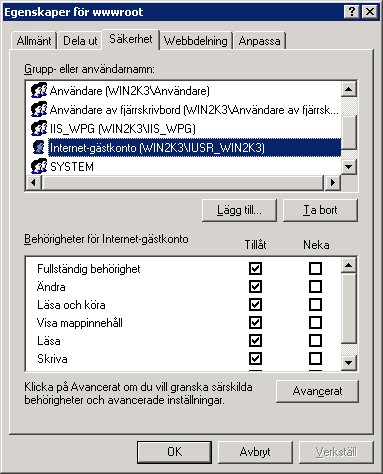
Task: Click the user list scroll-down arrow
Action: pos(349,166)
